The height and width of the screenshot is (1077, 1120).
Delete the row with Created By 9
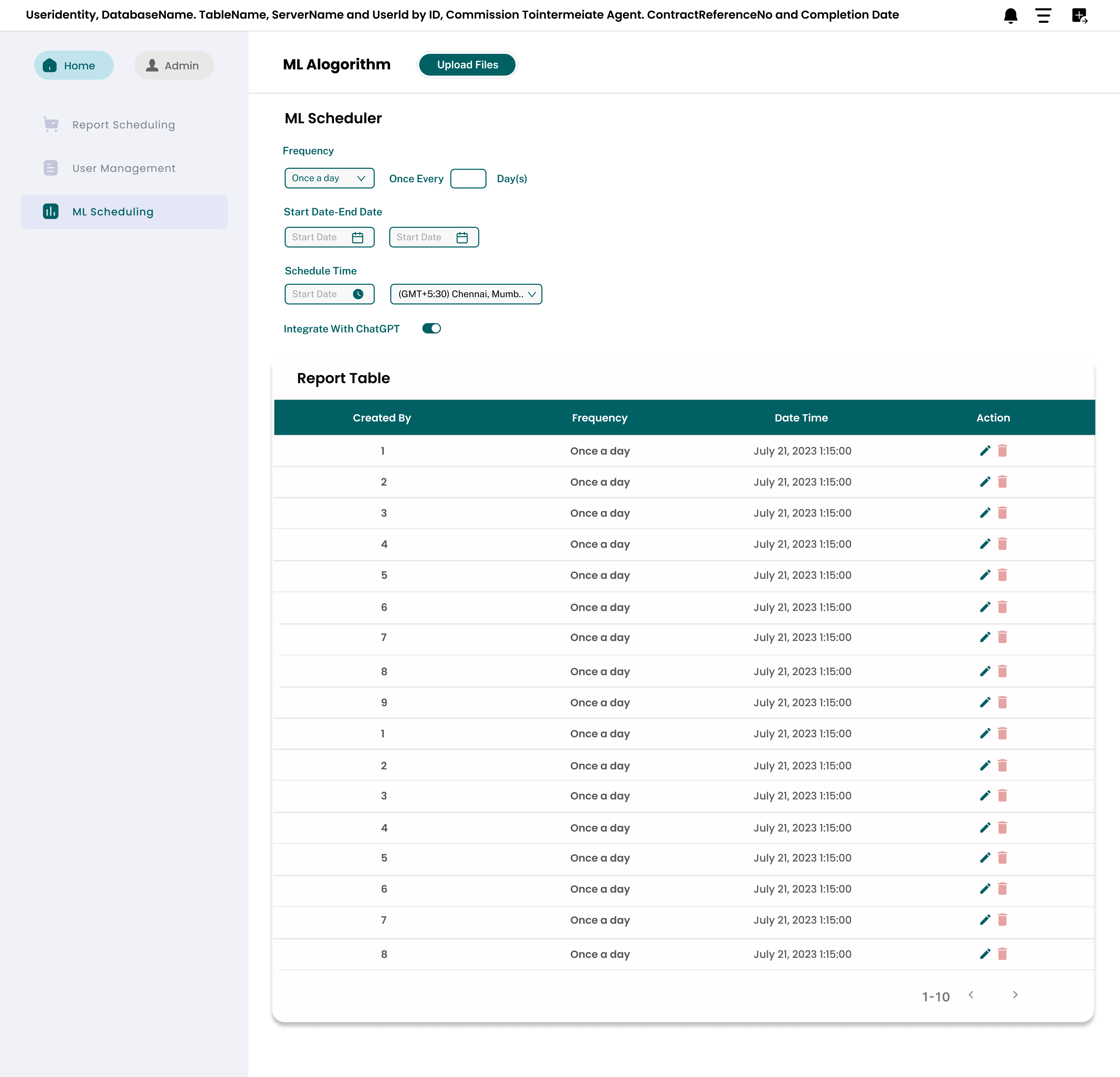[1002, 702]
